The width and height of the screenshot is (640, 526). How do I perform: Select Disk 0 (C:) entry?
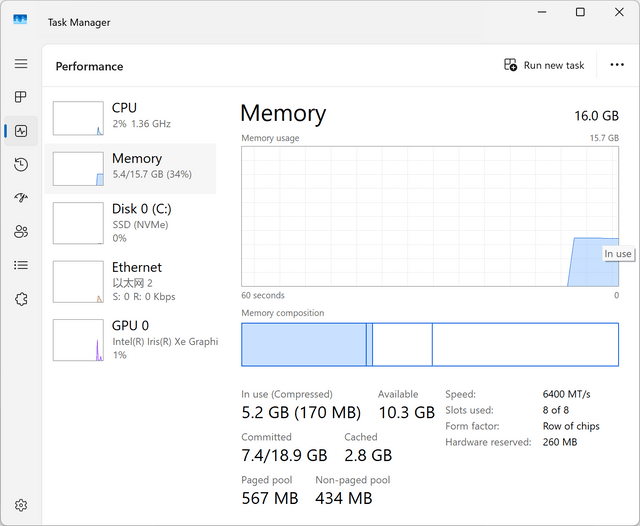131,223
